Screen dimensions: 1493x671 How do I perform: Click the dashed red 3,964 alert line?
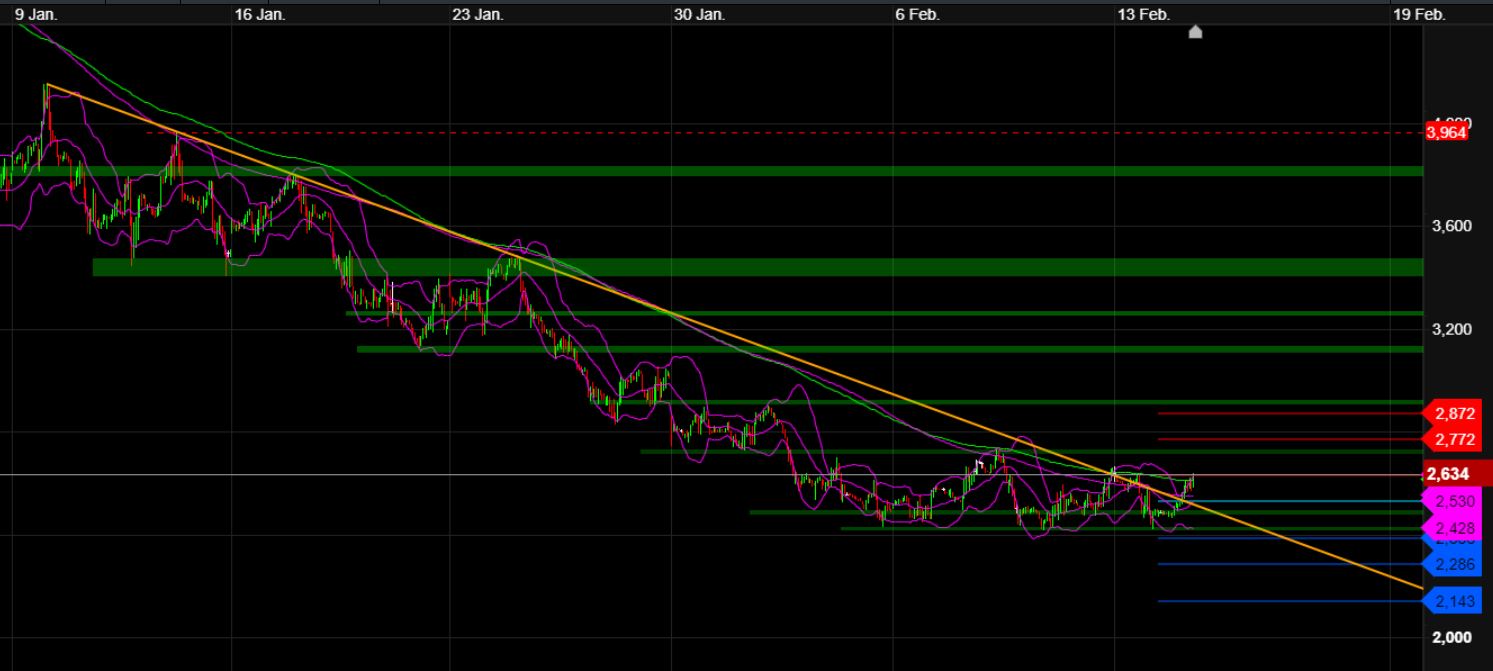pyautogui.click(x=700, y=132)
